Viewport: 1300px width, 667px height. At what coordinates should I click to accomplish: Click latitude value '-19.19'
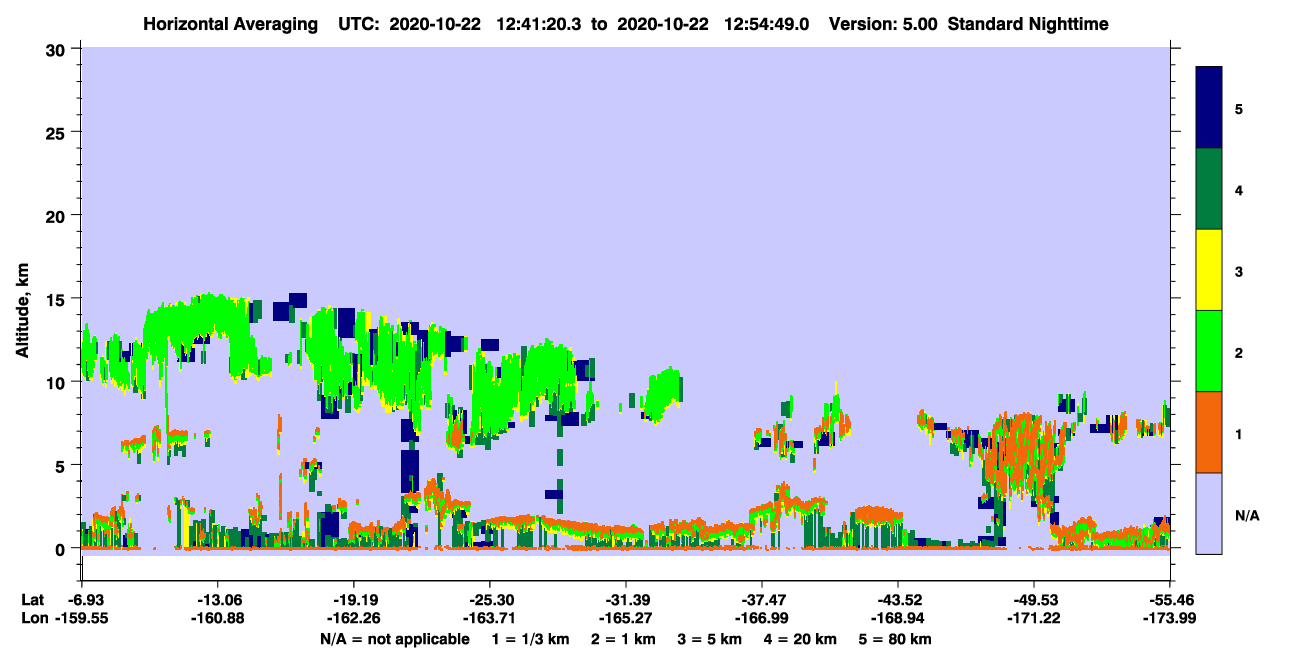353,600
